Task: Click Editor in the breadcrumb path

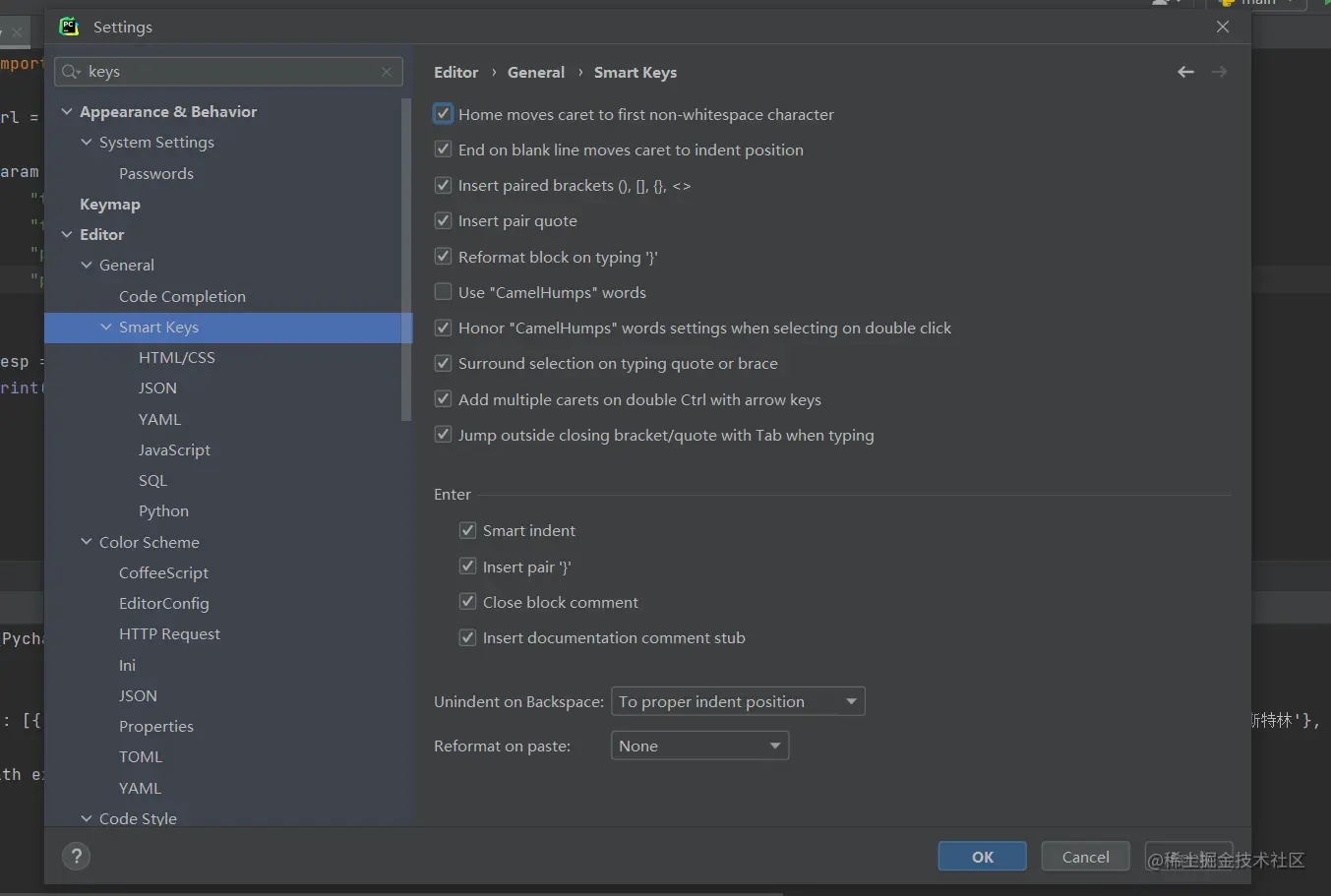Action: pyautogui.click(x=456, y=72)
